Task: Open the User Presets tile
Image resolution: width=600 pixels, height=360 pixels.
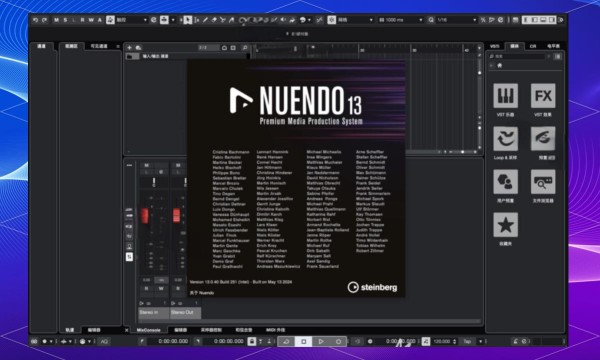Action: pos(505,182)
